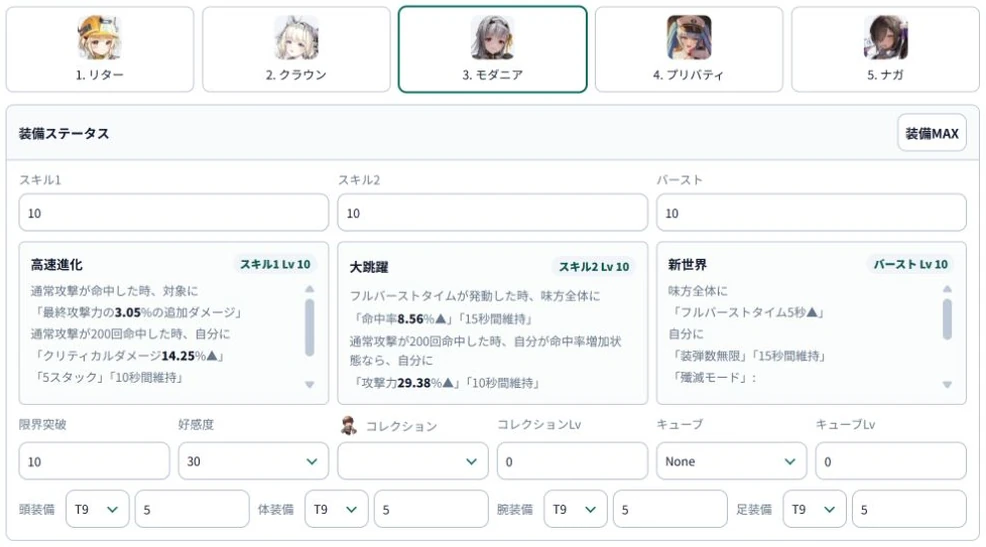
Task: Focus the 限界突破 input field
Action: [94, 461]
